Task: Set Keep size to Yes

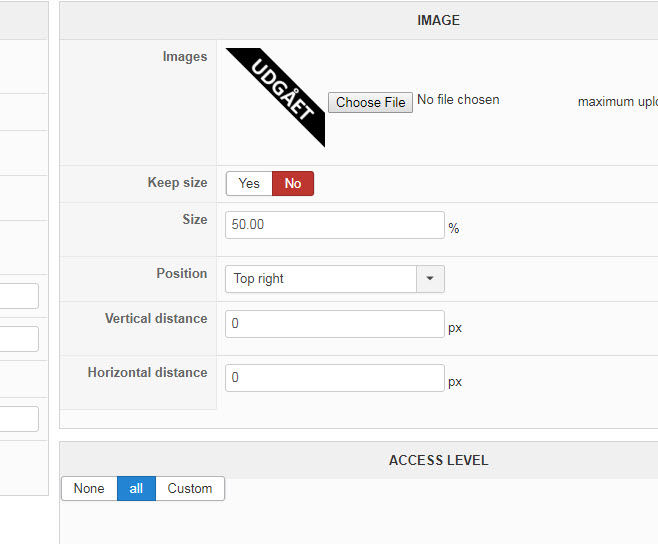Action: [249, 183]
